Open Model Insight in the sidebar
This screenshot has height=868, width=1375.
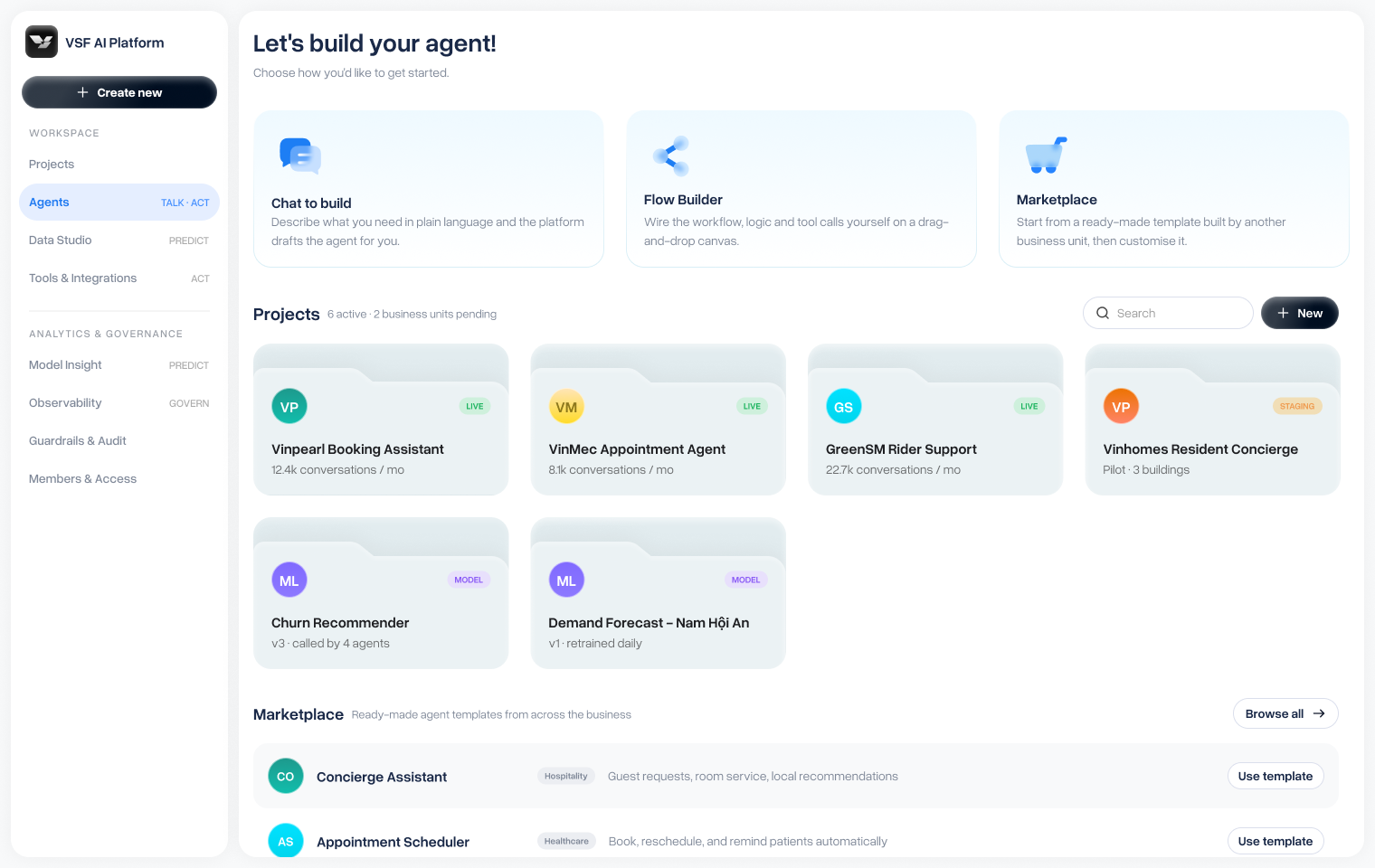(x=119, y=365)
